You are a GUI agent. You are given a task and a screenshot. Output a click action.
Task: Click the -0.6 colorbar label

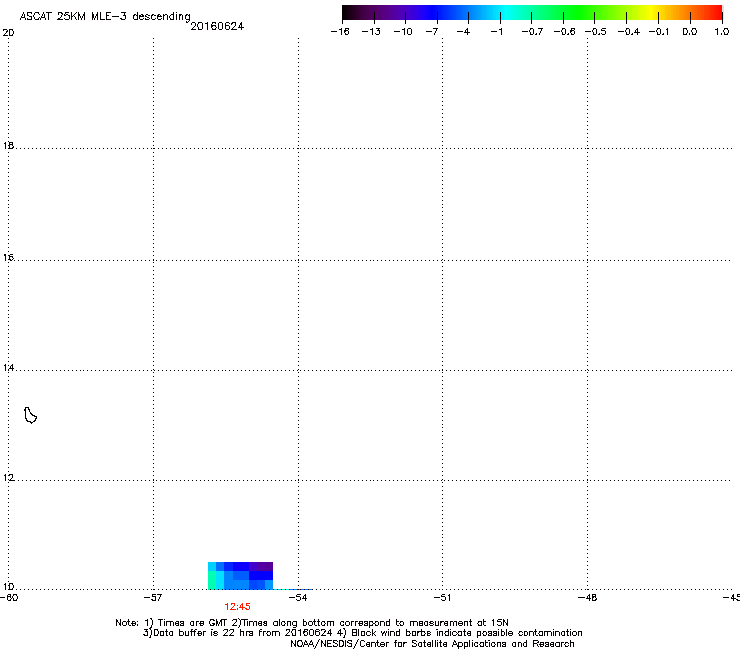(x=564, y=32)
